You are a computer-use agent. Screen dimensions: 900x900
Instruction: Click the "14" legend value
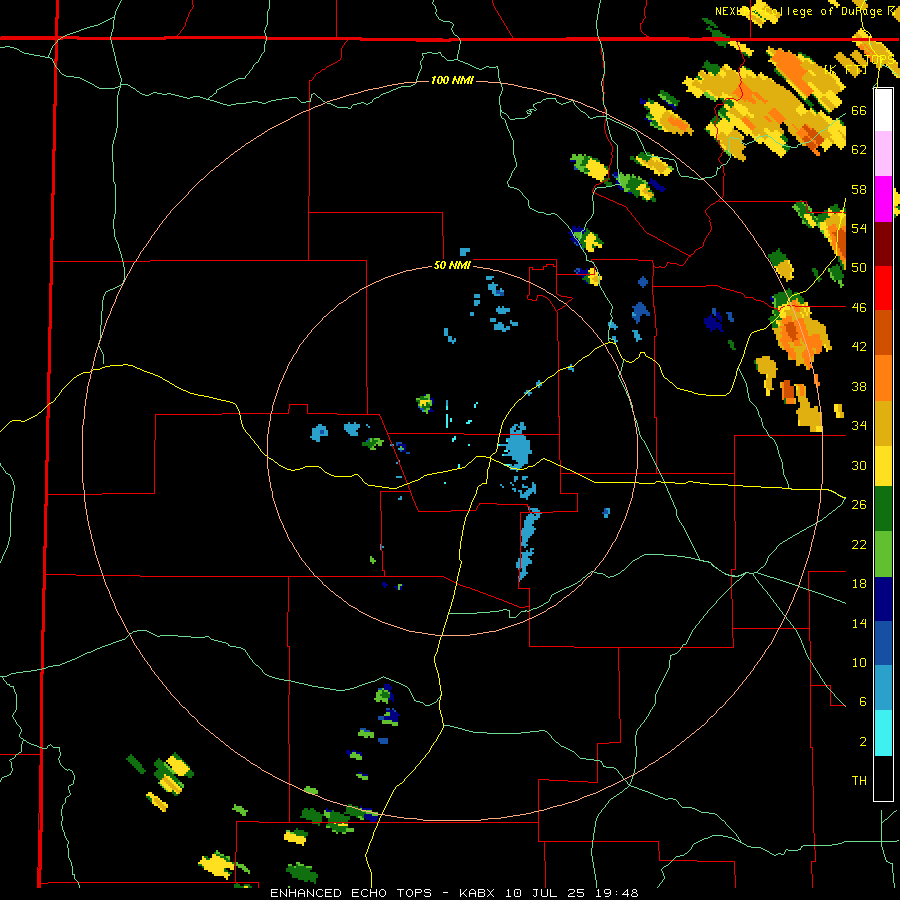[x=859, y=623]
